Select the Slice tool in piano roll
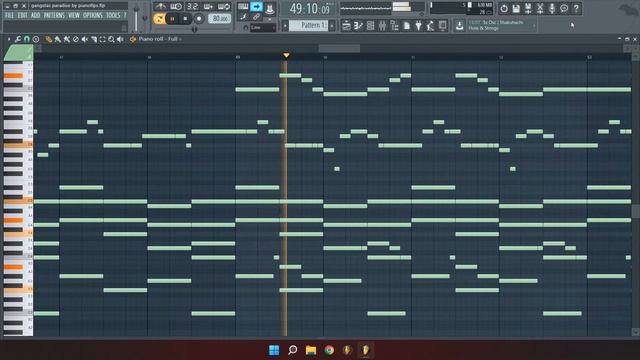 (93, 39)
